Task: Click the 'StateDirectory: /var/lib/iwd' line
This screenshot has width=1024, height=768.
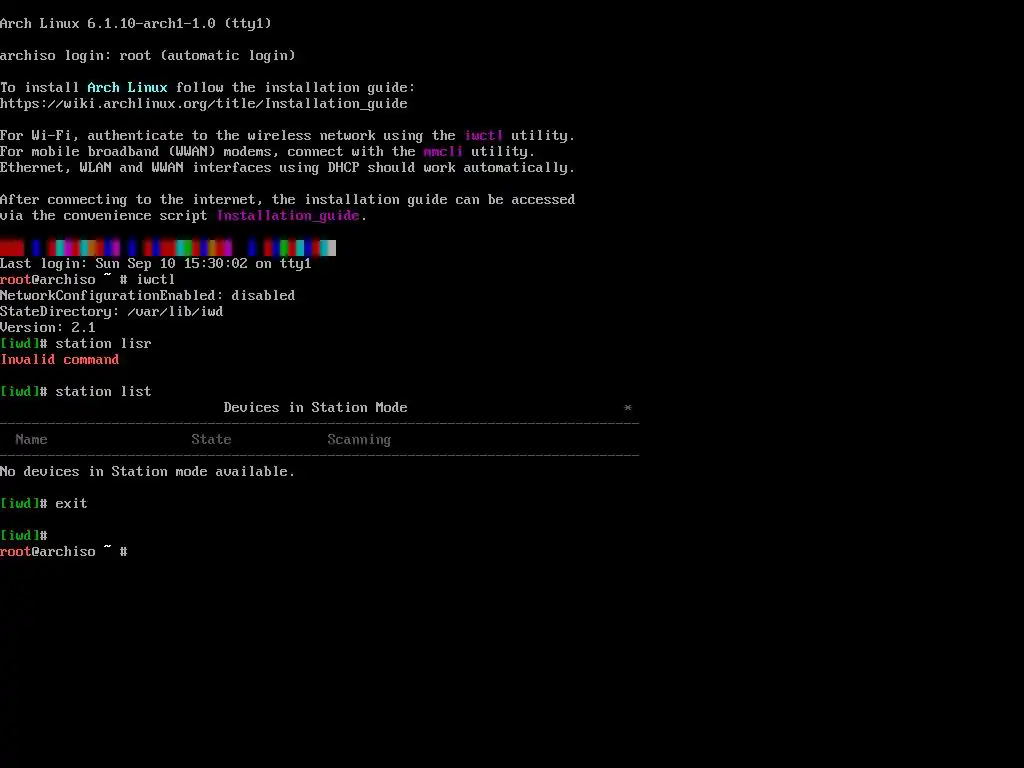Action: 112,312
